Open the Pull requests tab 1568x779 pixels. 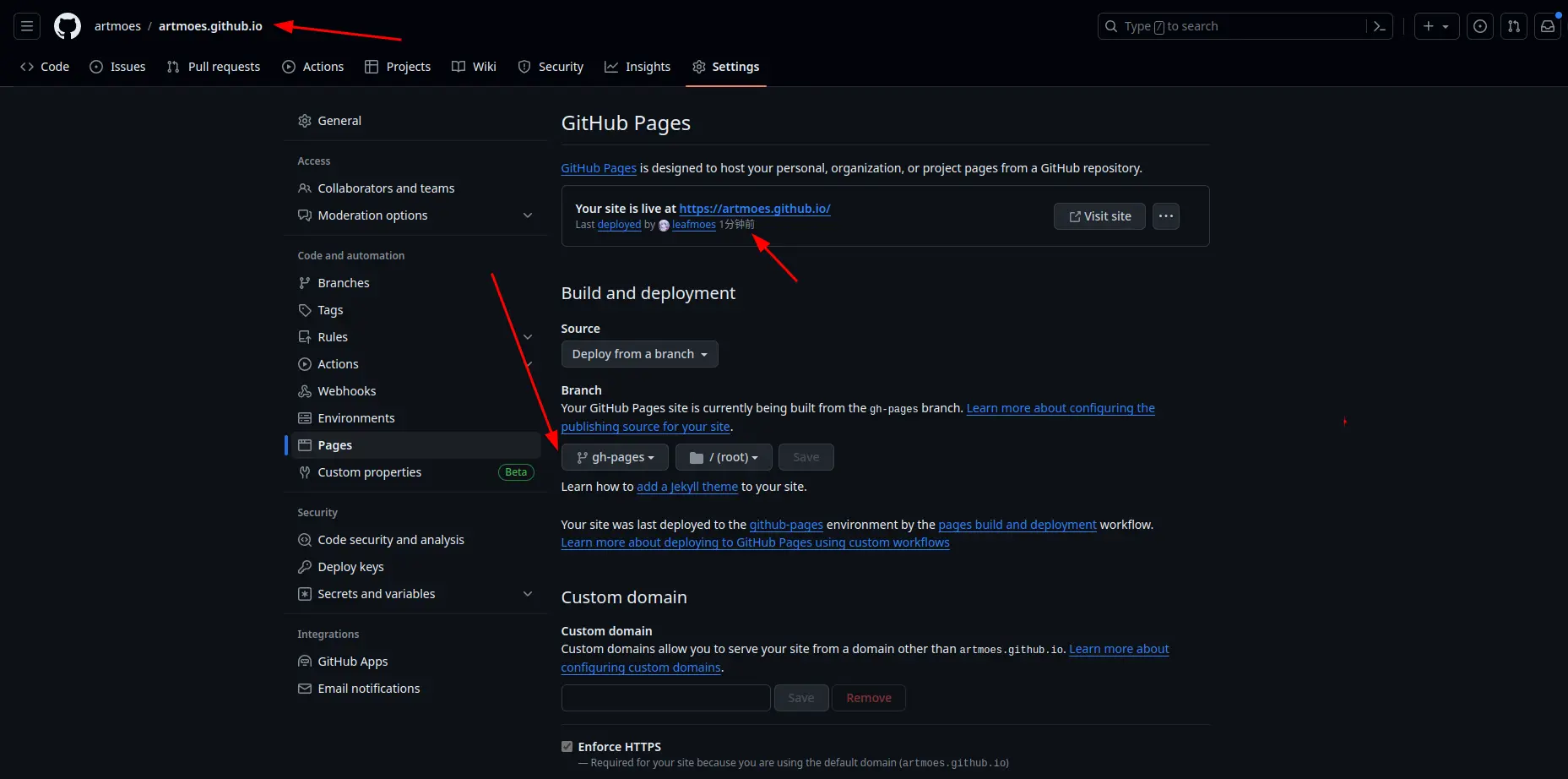click(214, 67)
